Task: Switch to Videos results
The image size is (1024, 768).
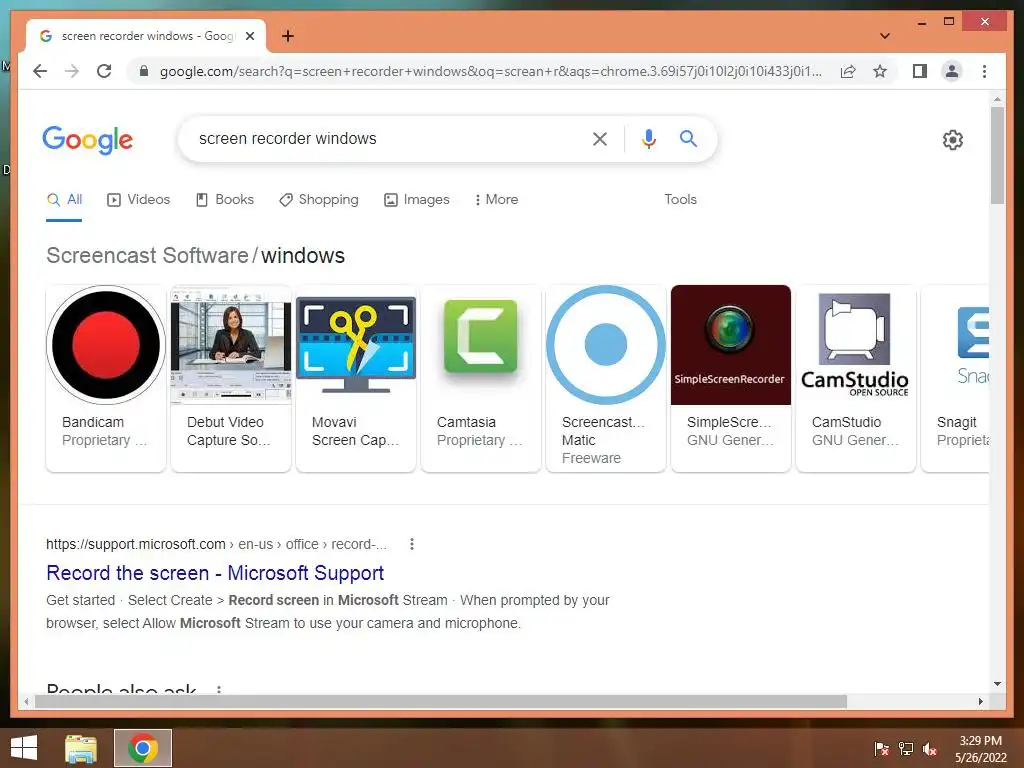Action: 138,200
